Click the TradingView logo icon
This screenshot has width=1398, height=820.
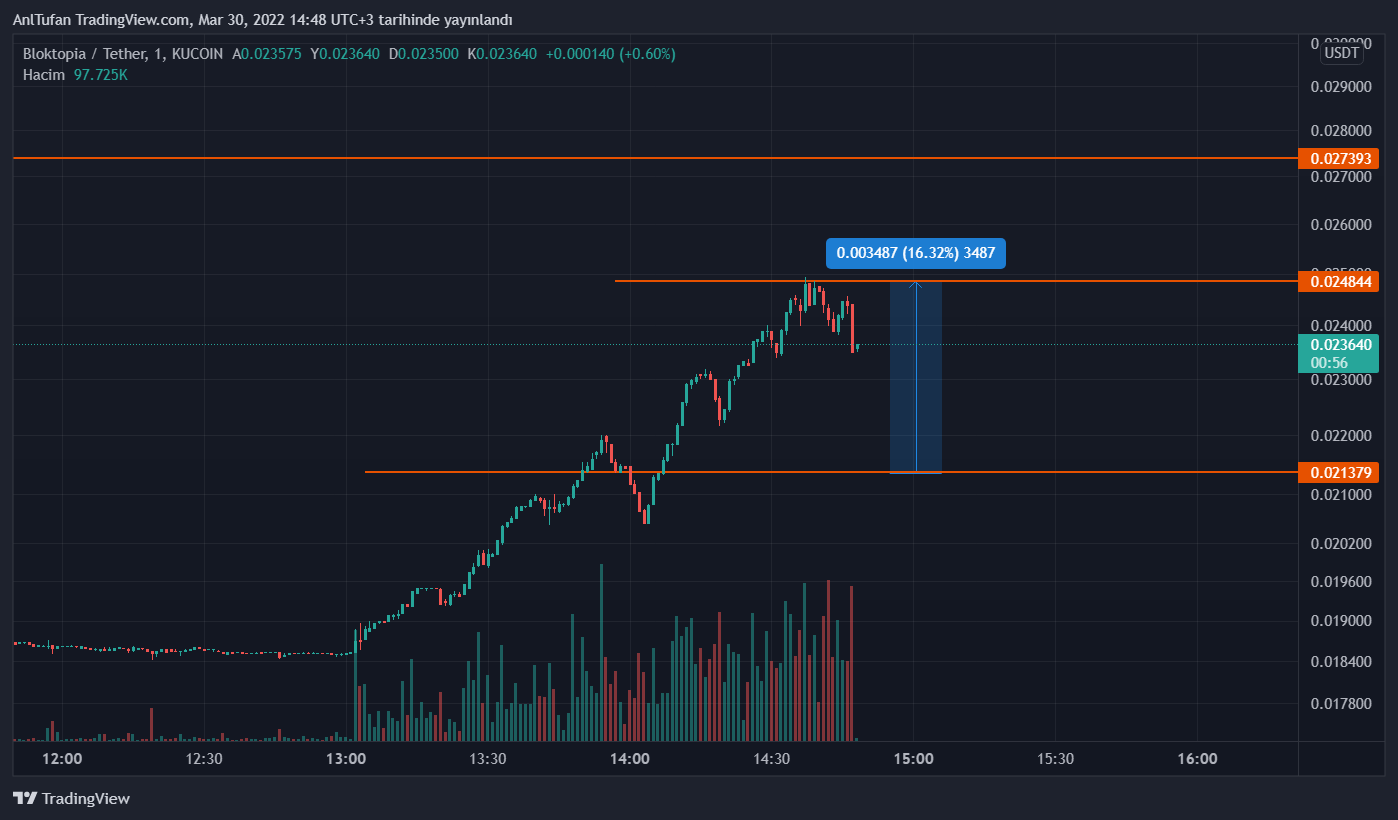pos(25,798)
